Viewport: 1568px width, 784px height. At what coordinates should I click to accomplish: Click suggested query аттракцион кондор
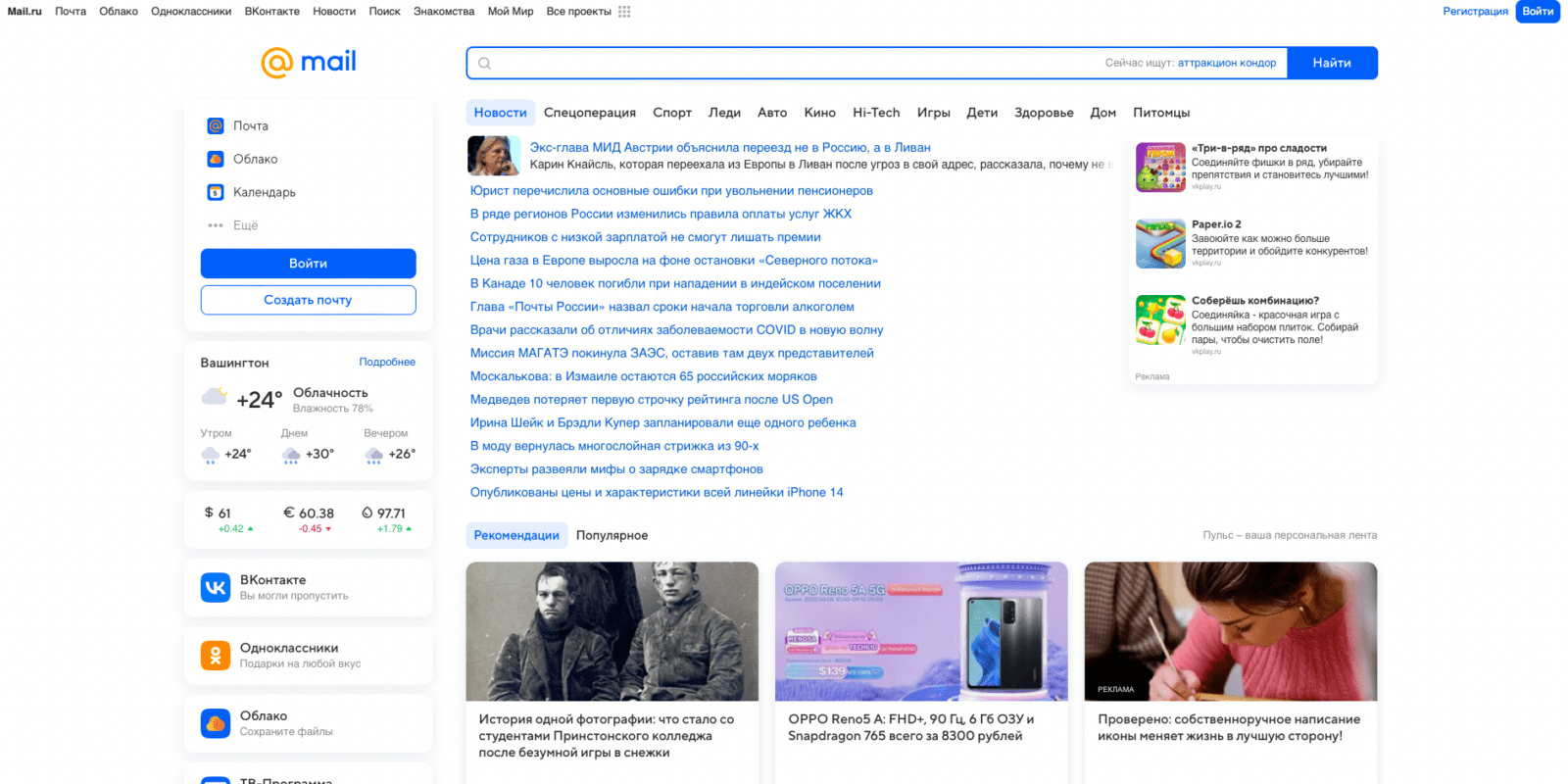point(1227,63)
